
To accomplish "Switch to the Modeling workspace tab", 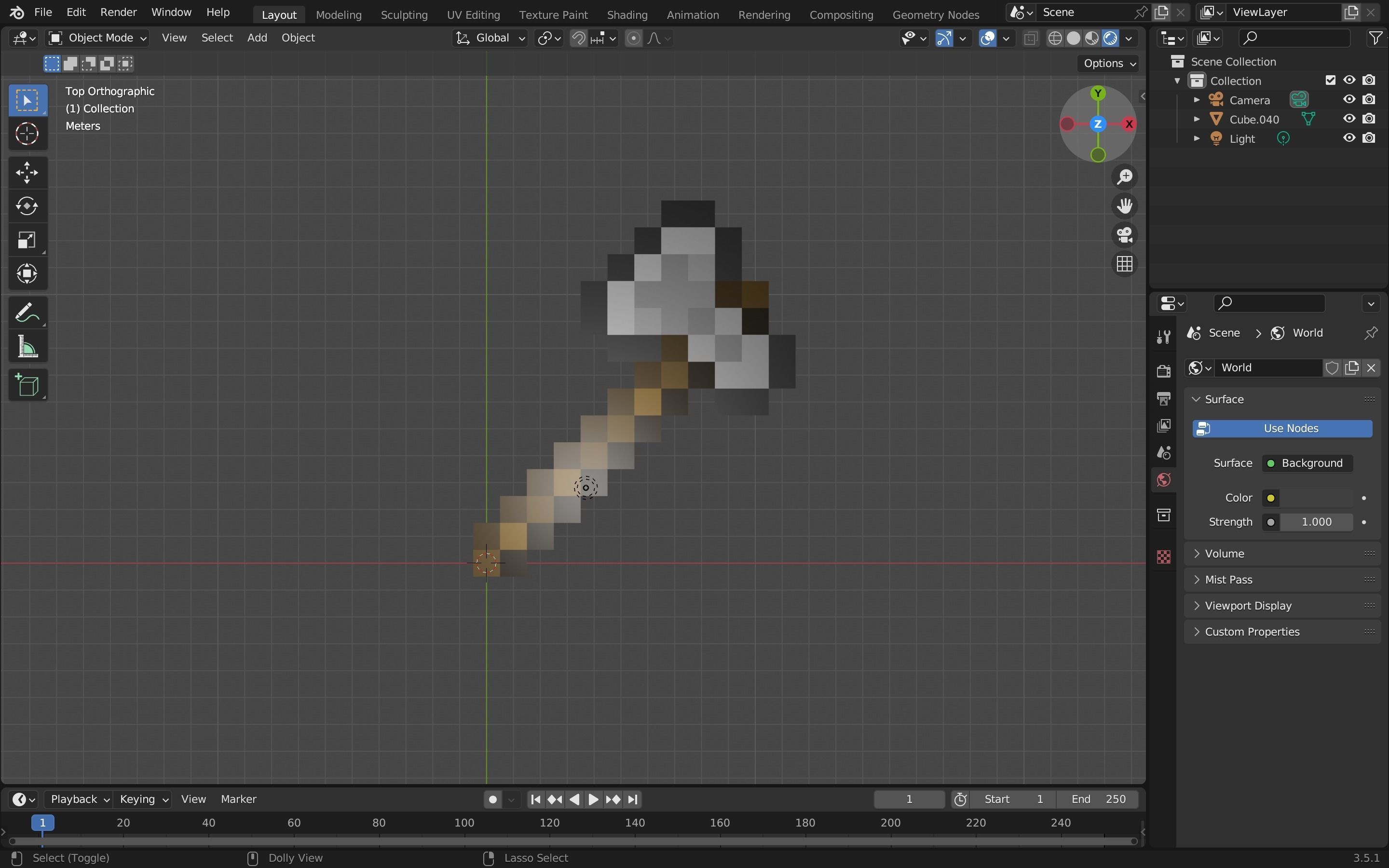I will [x=339, y=14].
